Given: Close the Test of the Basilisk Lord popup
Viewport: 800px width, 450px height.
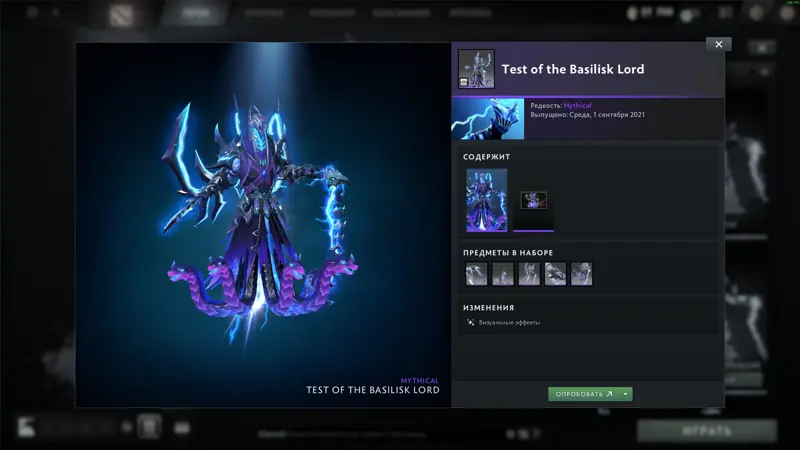Looking at the screenshot, I should (718, 44).
